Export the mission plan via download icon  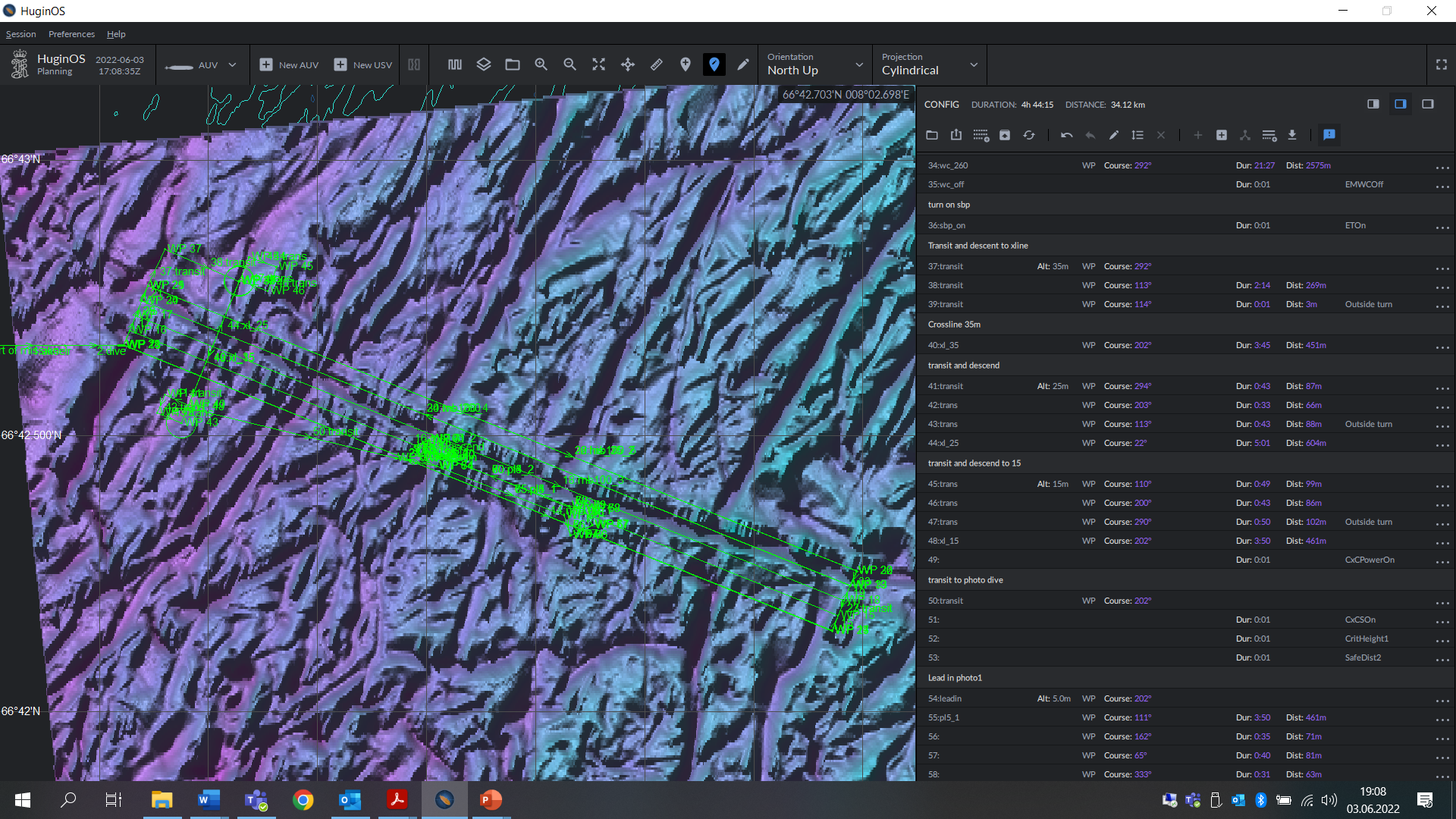1291,135
